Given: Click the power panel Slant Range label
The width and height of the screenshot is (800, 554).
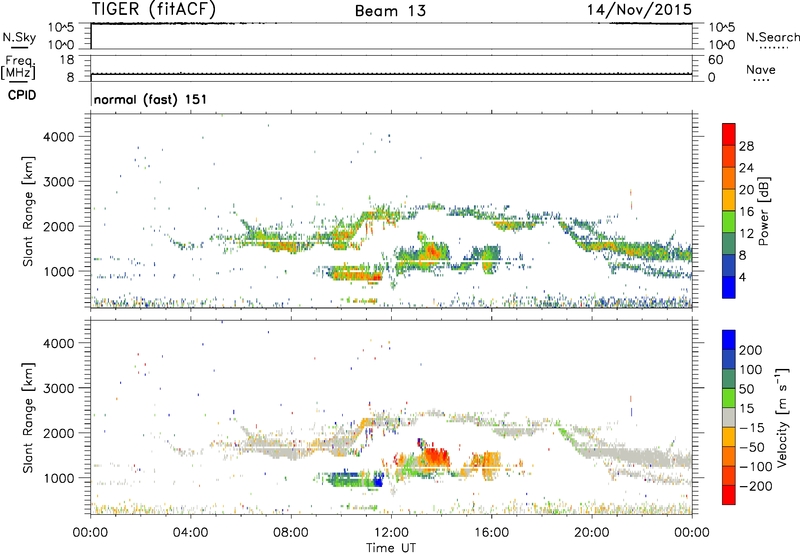Looking at the screenshot, I should [x=28, y=211].
